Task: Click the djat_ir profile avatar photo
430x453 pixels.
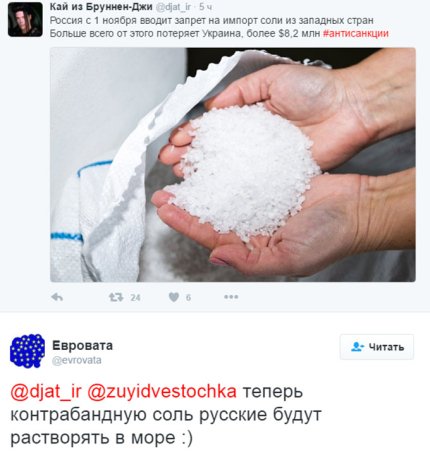Action: tap(25, 19)
